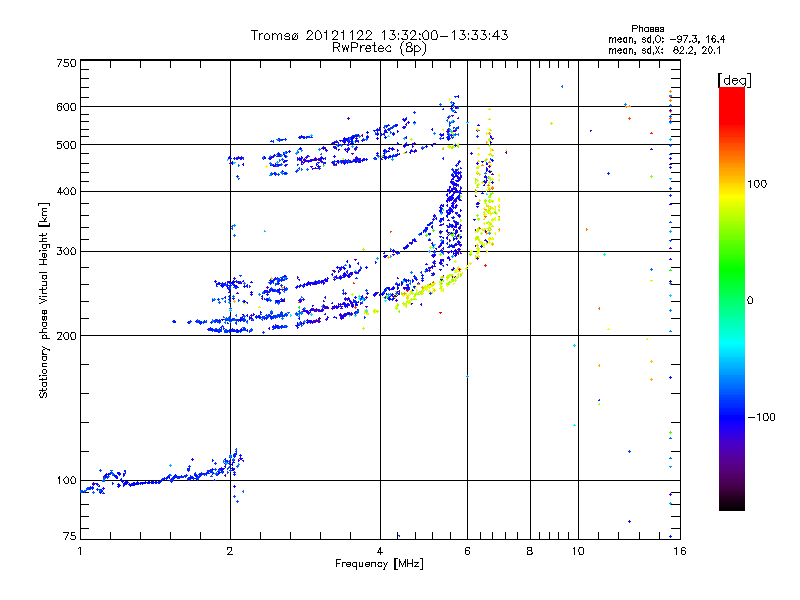The image size is (800, 600).
Task: Click the "Frequency [MHz]" axis title
Action: click(x=379, y=564)
